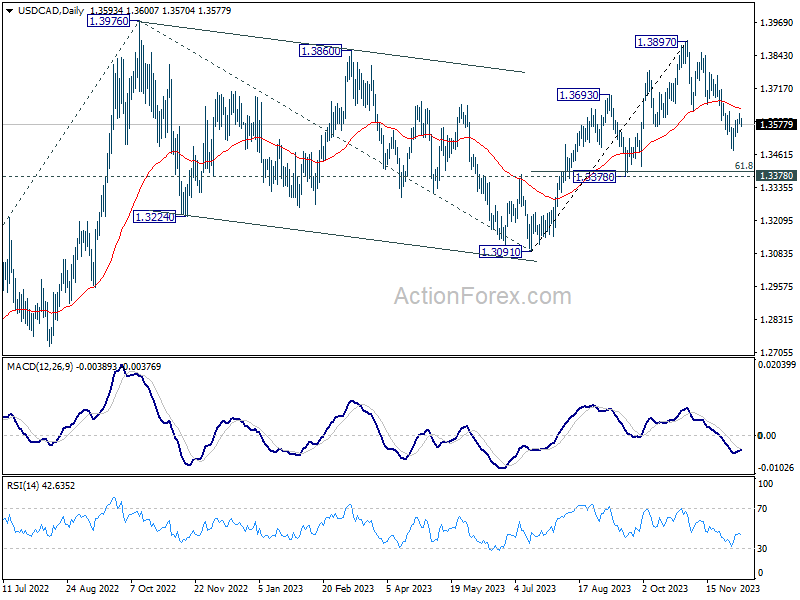Click the 2 Oct 2023 date label
Image resolution: width=800 pixels, height=600 pixels.
(665, 588)
